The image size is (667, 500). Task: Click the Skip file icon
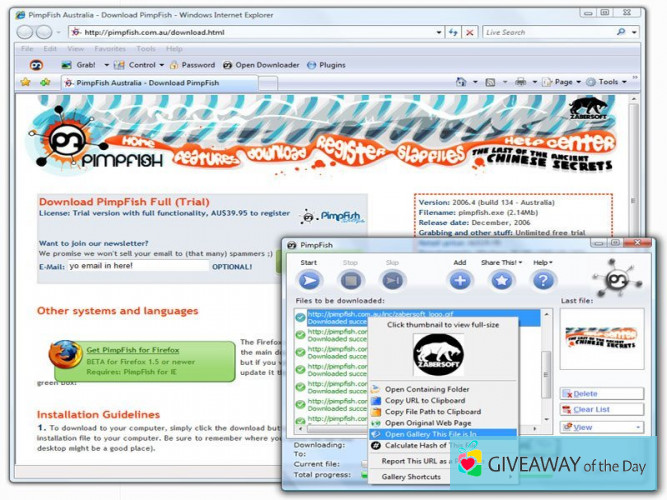point(393,280)
